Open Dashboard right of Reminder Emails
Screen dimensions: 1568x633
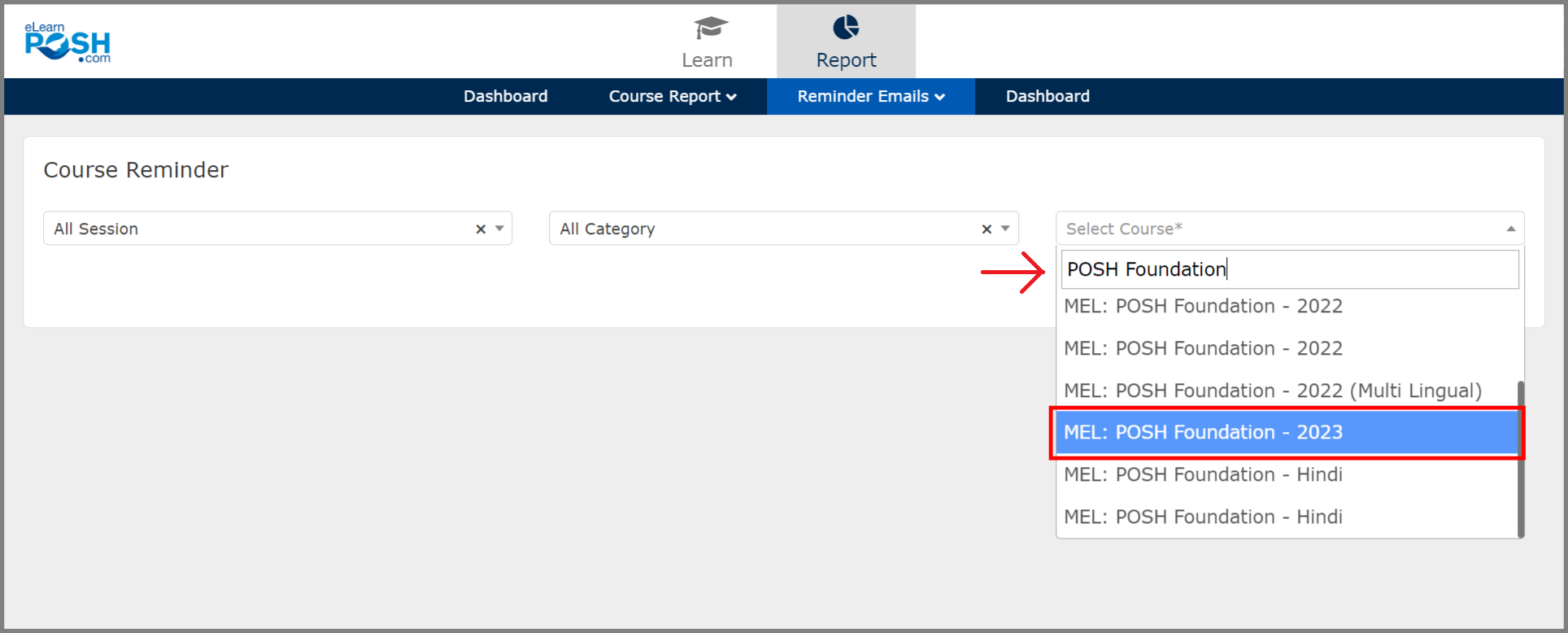pos(1047,96)
